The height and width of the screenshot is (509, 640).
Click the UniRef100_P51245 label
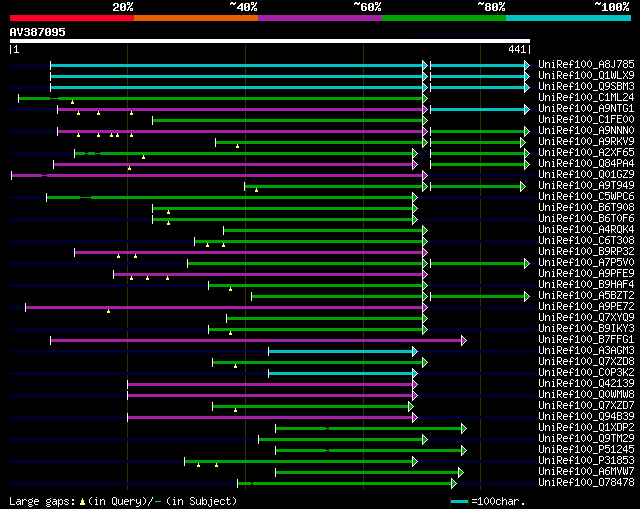[x=586, y=450]
